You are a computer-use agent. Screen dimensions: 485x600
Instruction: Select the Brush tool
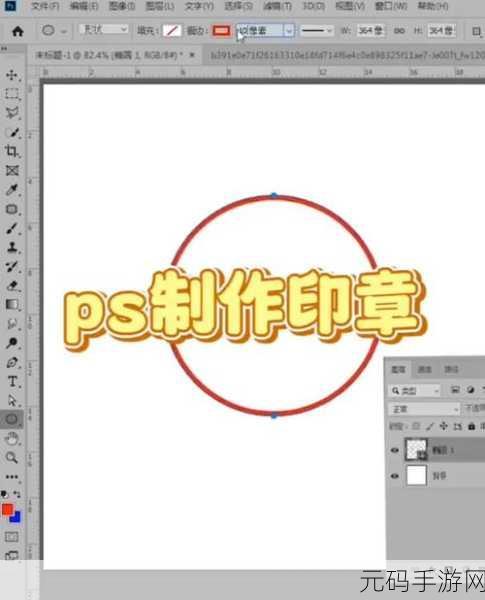[x=11, y=228]
